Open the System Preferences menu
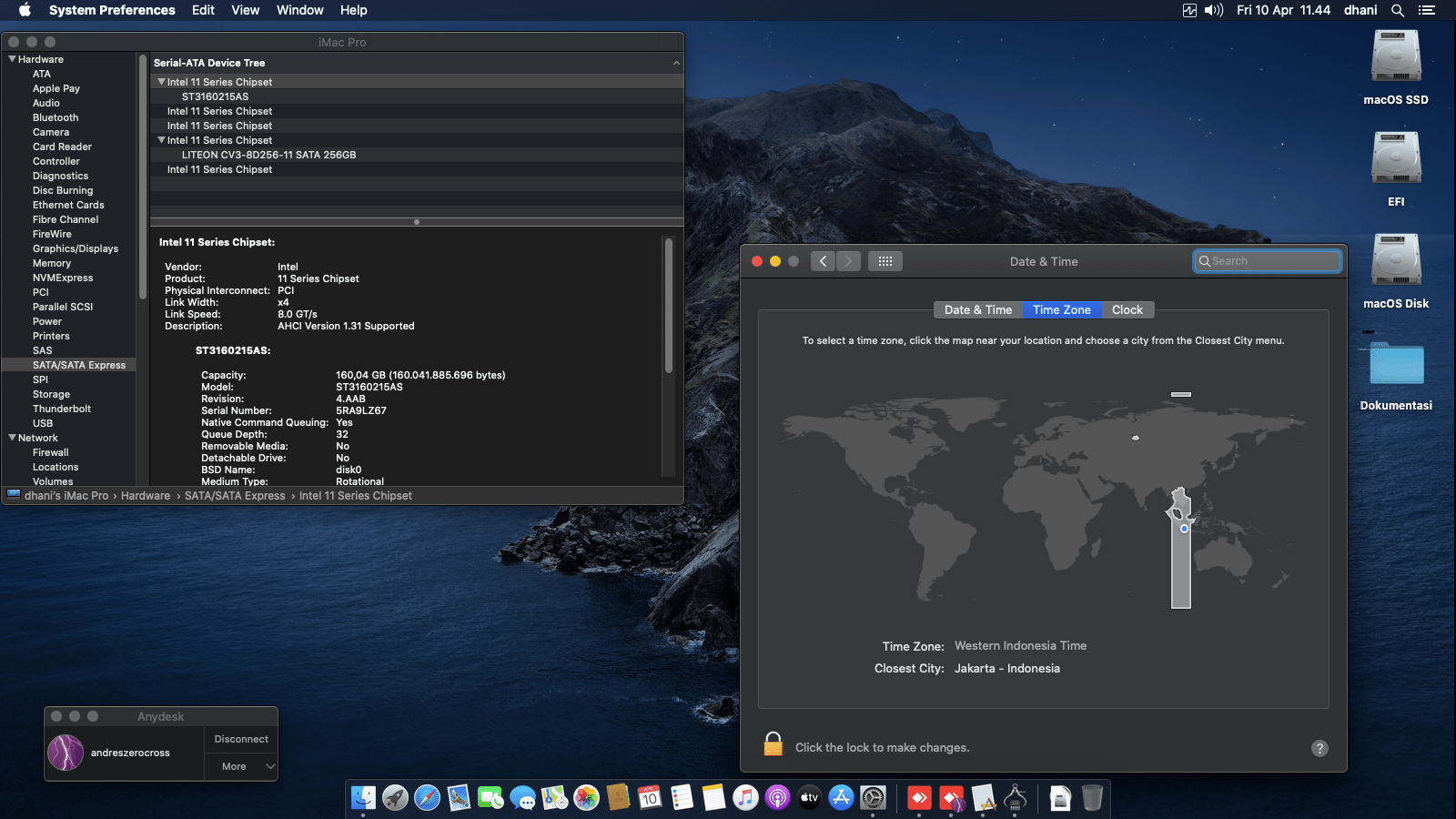The width and height of the screenshot is (1456, 819). 112,10
